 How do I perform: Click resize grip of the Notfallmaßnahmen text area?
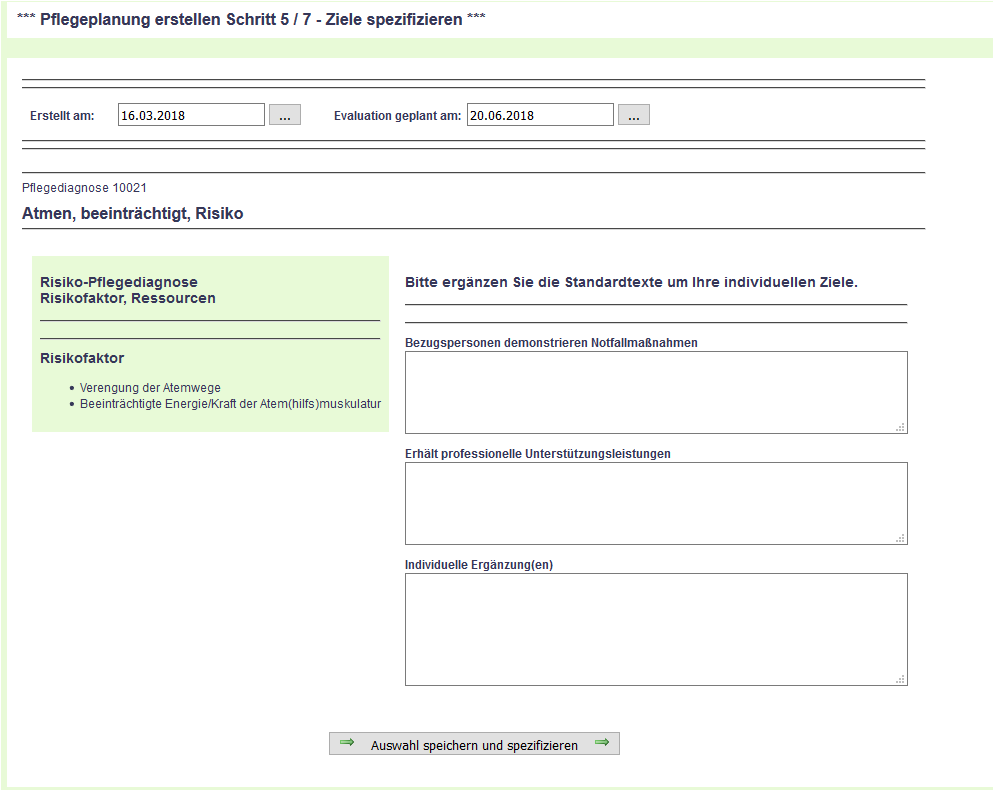(x=901, y=427)
